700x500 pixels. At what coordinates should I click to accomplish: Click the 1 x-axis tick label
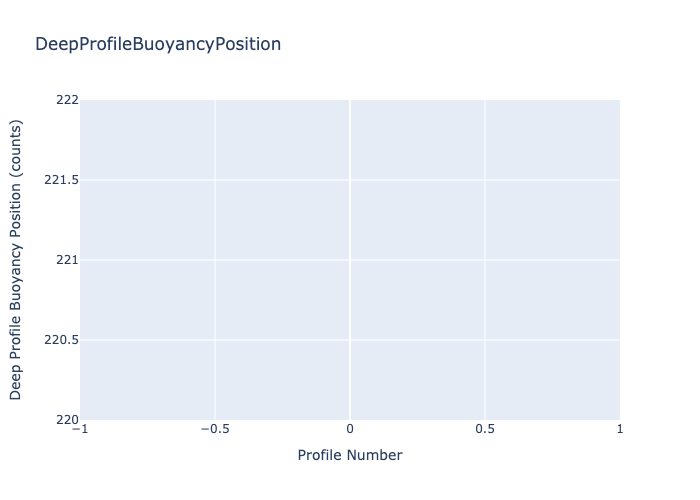[x=620, y=429]
